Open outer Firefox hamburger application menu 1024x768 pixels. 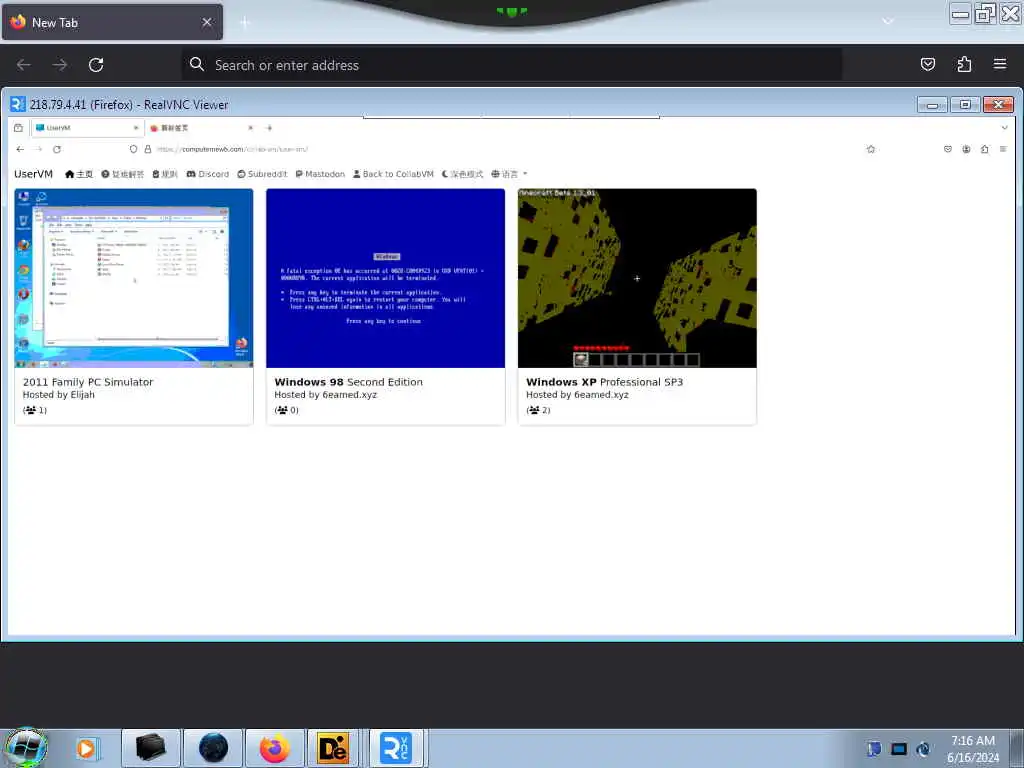pyautogui.click(x=1000, y=64)
